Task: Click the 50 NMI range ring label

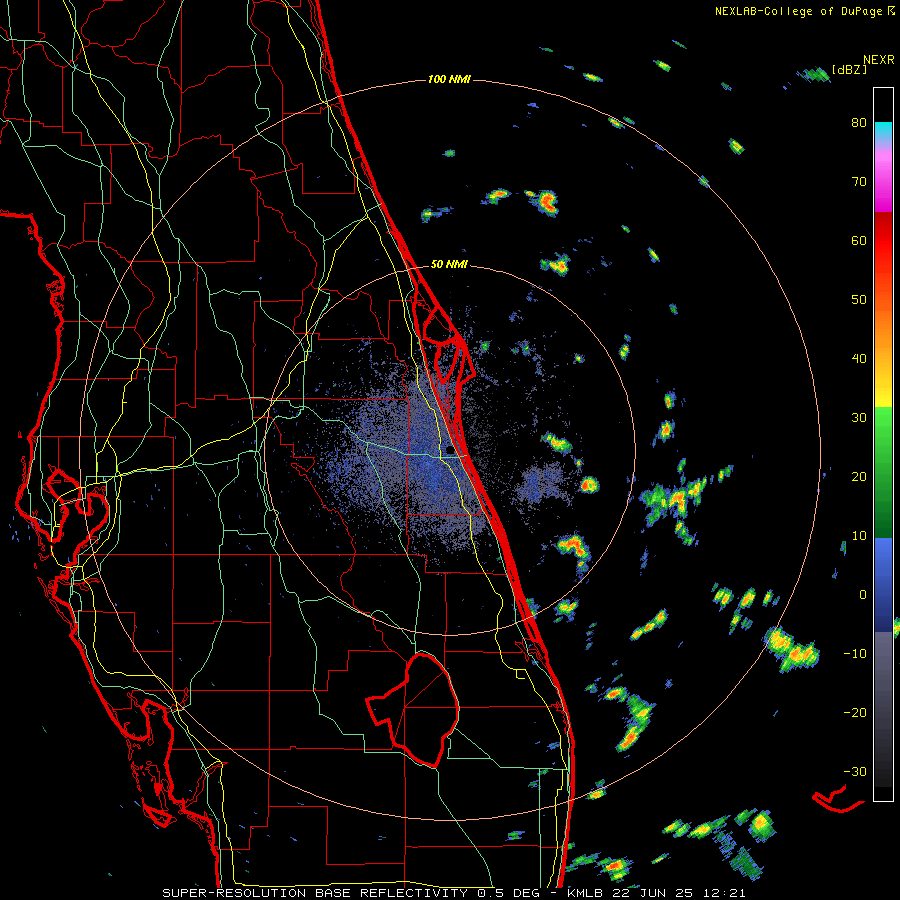Action: coord(449,265)
